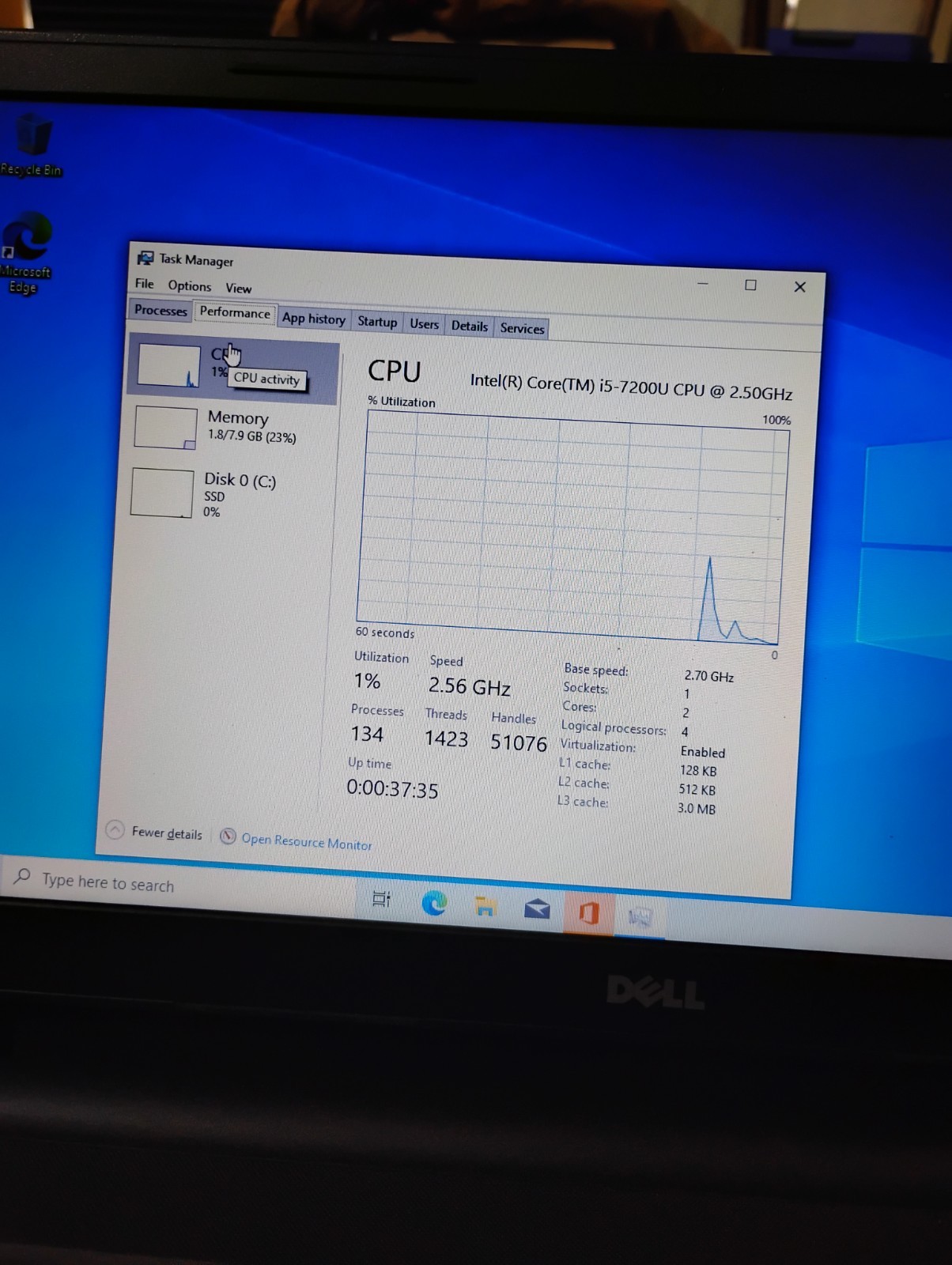Click the Base speed 2.70 GHz value
Viewport: 952px width, 1265px height.
pyautogui.click(x=709, y=677)
